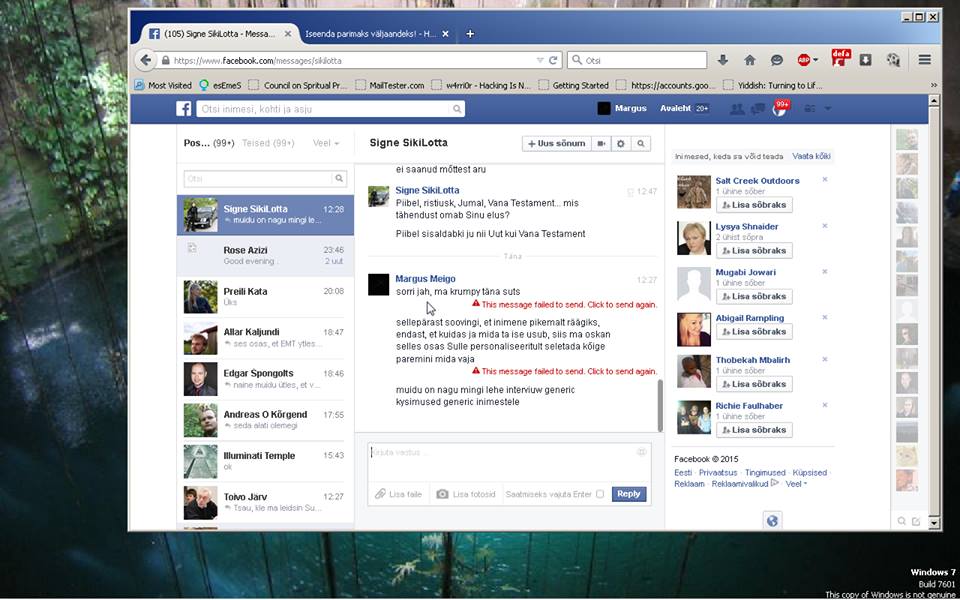Click into the 'Kirjuta vastus' reply field
The image size is (960, 600).
click(x=509, y=463)
